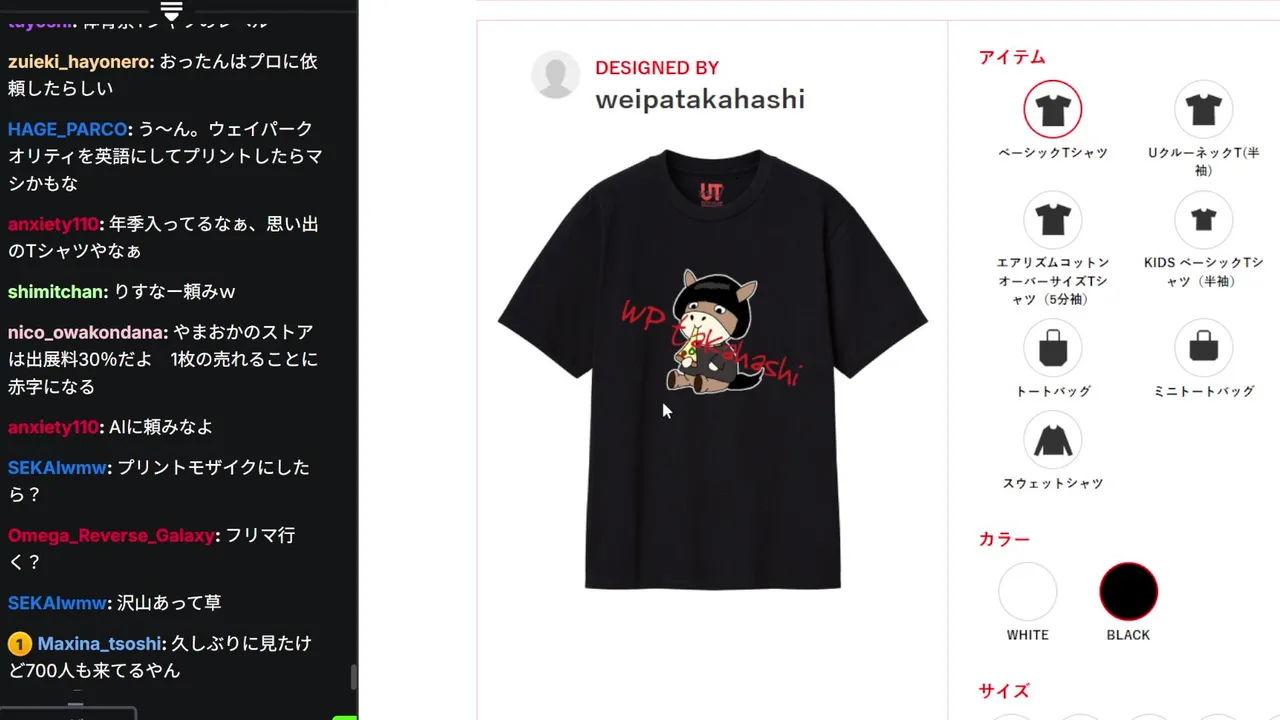The height and width of the screenshot is (720, 1280).
Task: Pick the KIDS ベーシックTシャツ icon
Action: [1203, 220]
